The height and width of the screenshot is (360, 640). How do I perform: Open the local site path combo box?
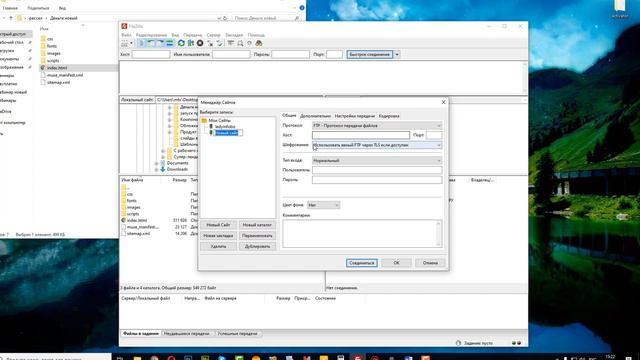(x=177, y=100)
